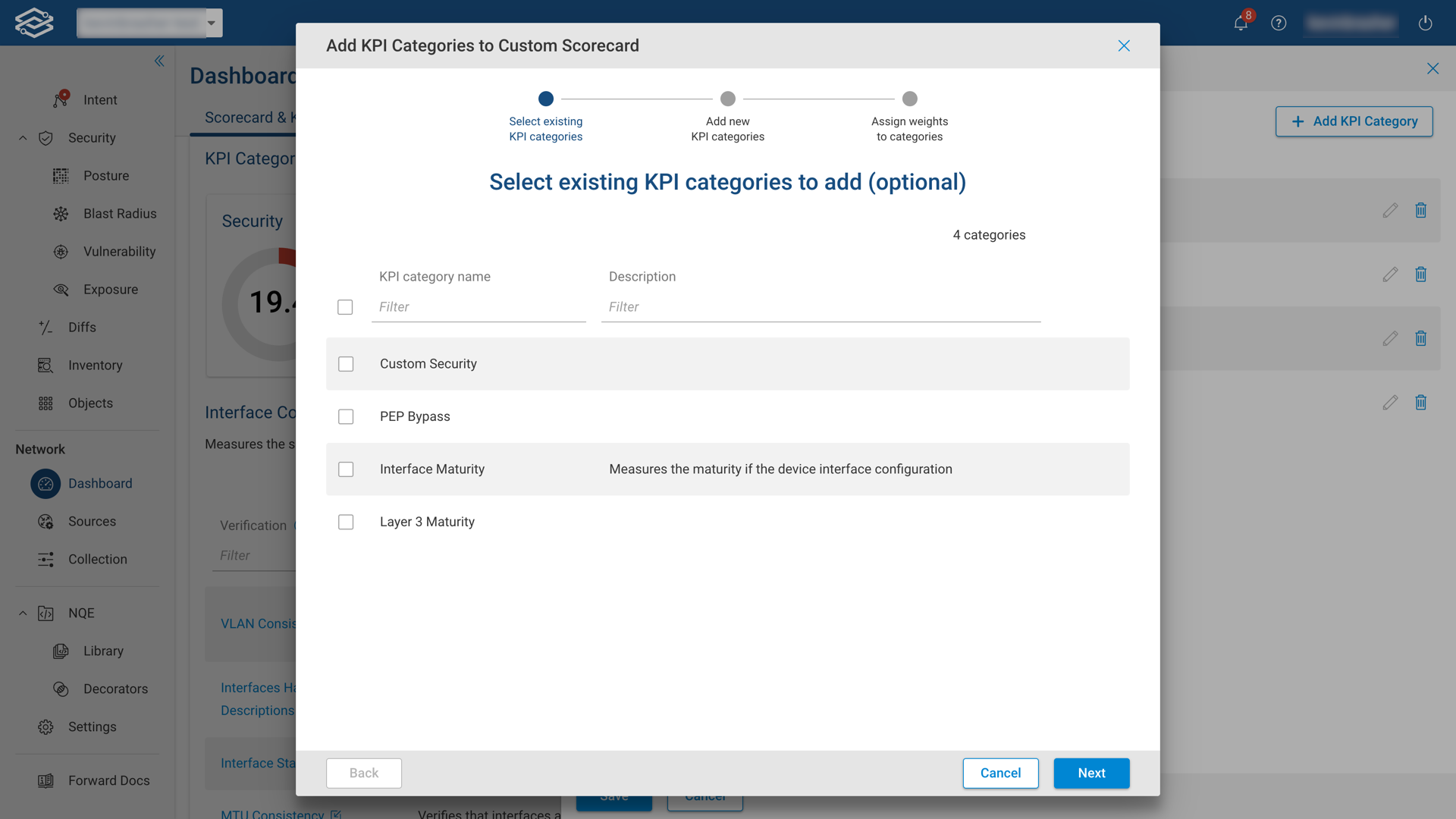Click the Next button in the dialog
The width and height of the screenshot is (1456, 819).
coord(1091,773)
